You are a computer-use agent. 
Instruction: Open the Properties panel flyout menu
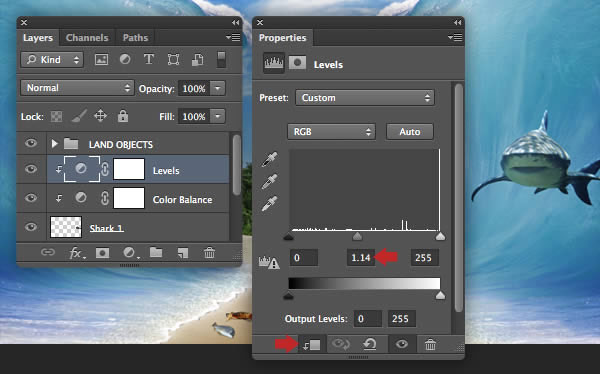click(x=455, y=38)
